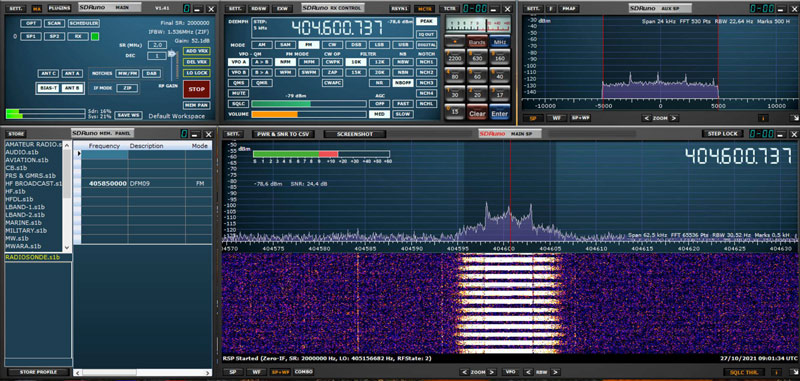Open the MEM PAN panel
Image resolution: width=800 pixels, height=381 pixels.
[x=196, y=105]
